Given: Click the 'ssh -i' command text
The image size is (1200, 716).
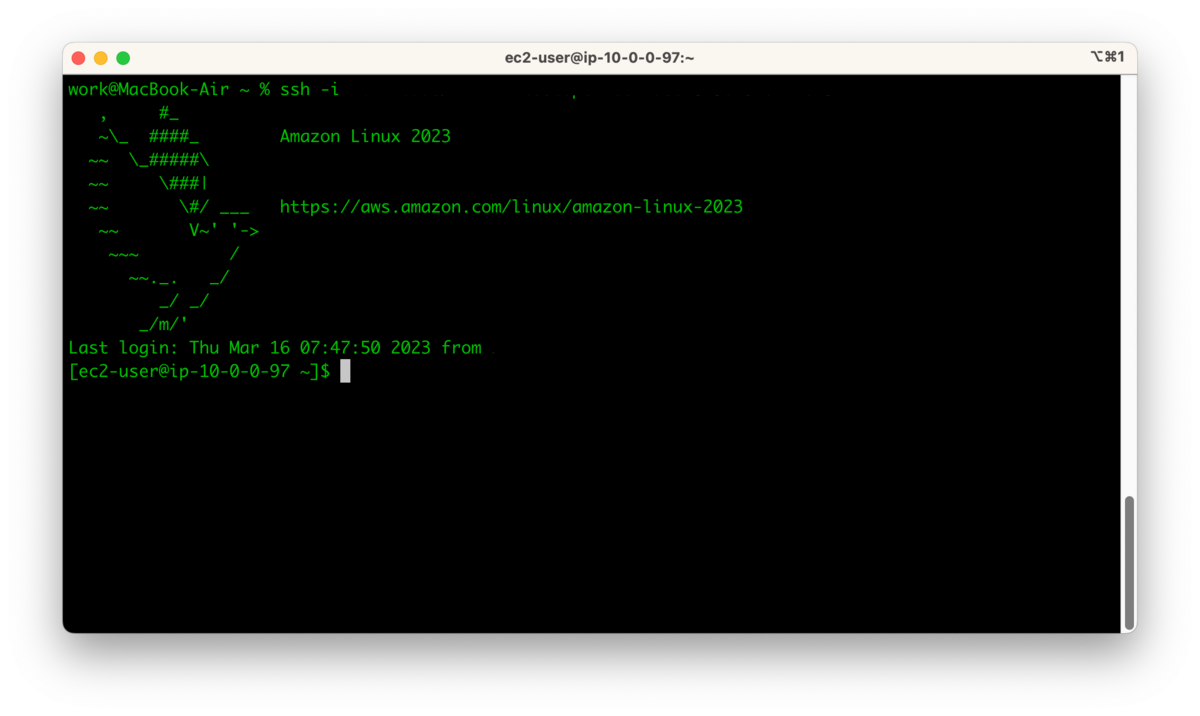Looking at the screenshot, I should click(310, 89).
